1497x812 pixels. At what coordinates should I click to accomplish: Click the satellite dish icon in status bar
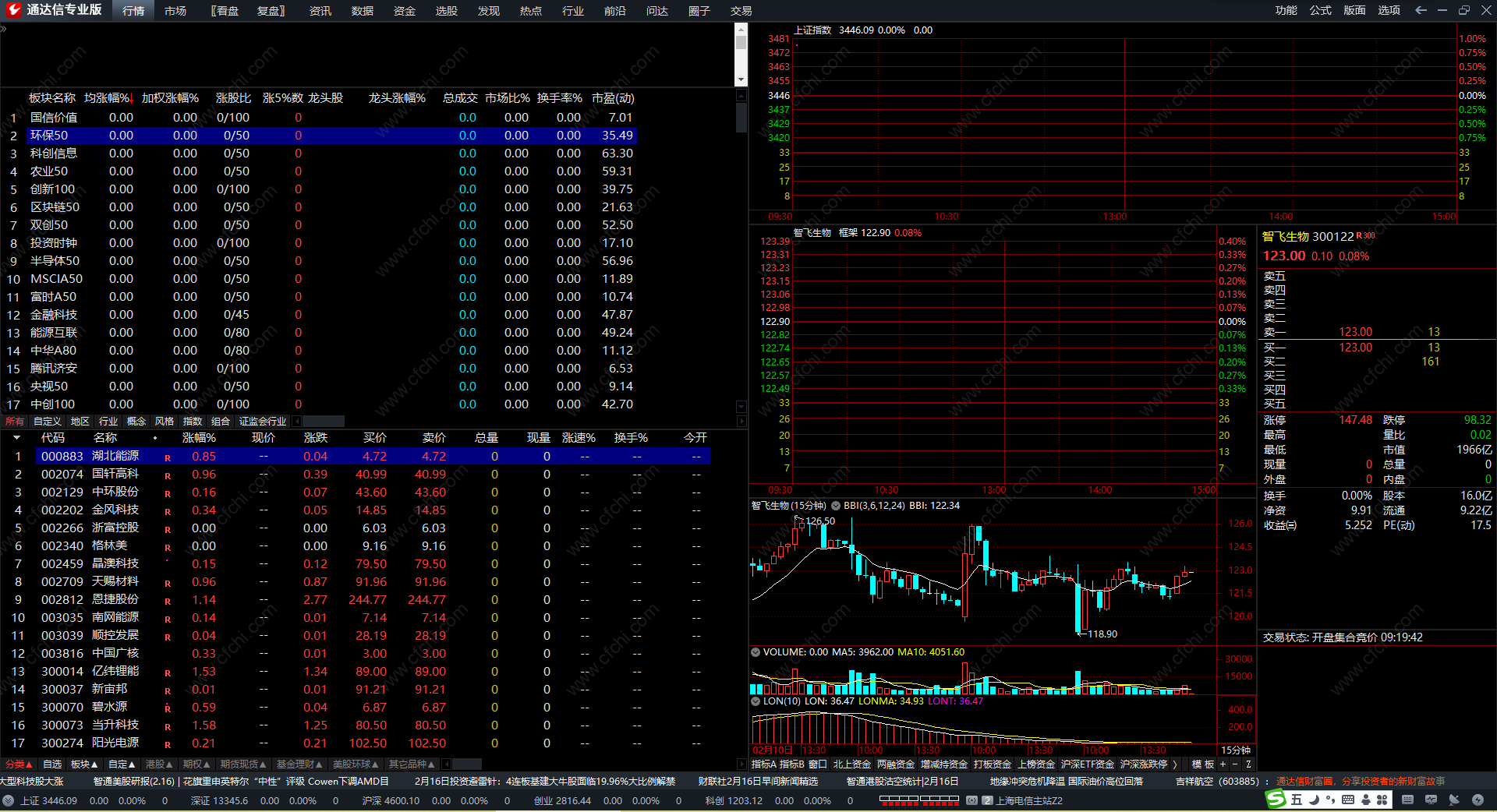click(x=1454, y=800)
